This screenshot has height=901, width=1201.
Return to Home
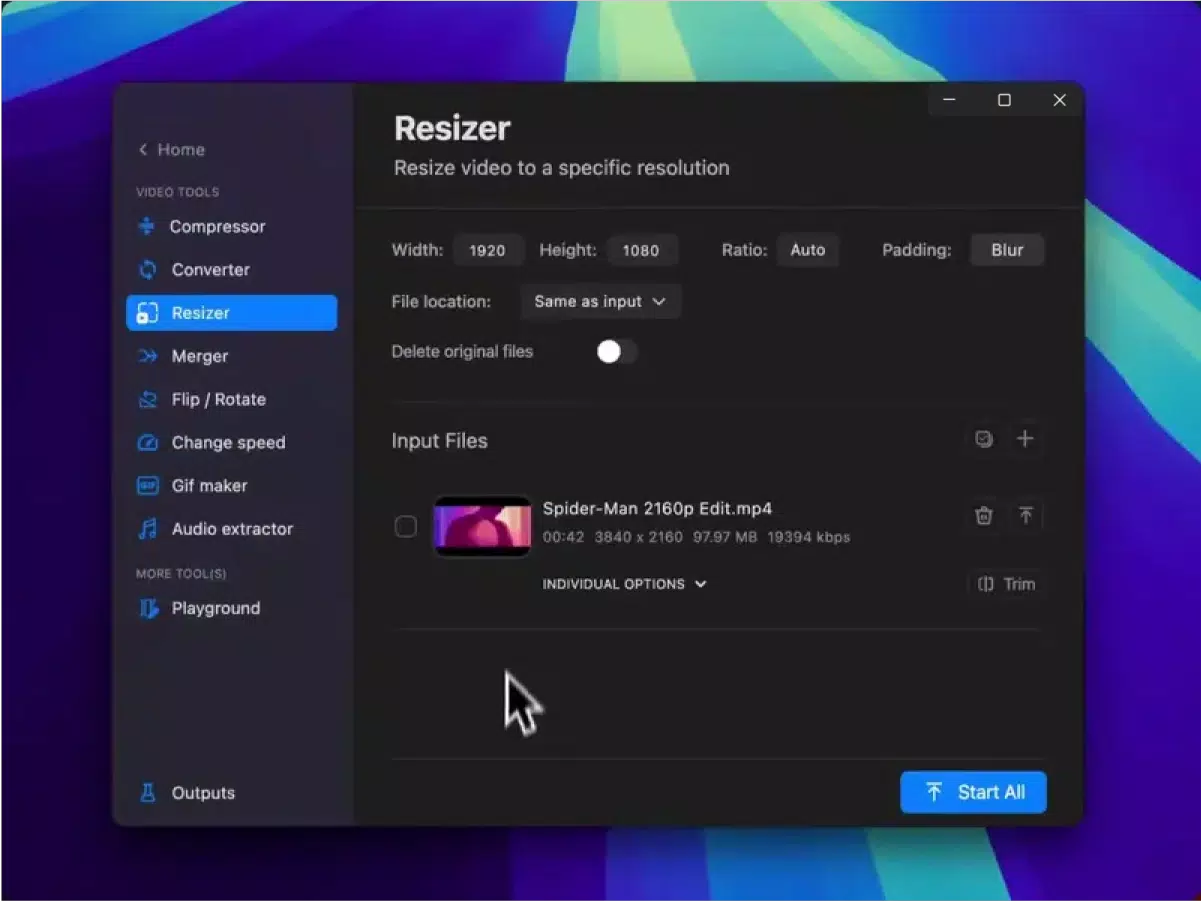click(x=171, y=150)
